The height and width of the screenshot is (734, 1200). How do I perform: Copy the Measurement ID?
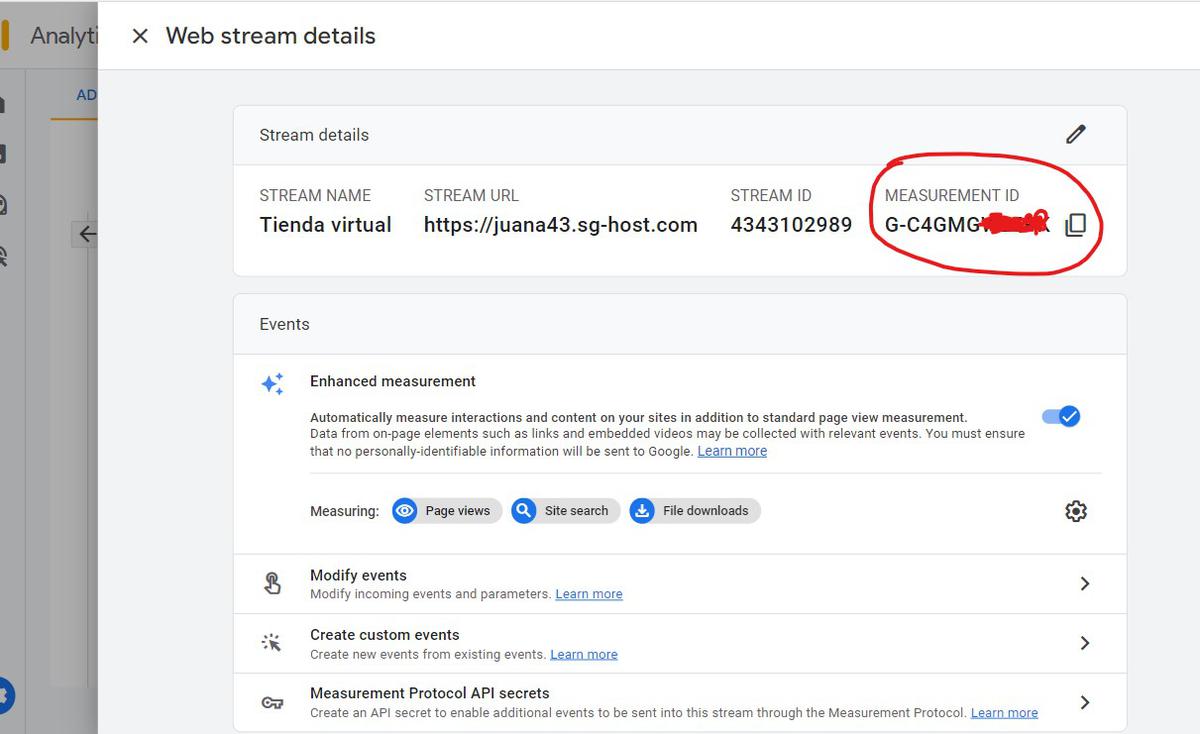coord(1075,225)
